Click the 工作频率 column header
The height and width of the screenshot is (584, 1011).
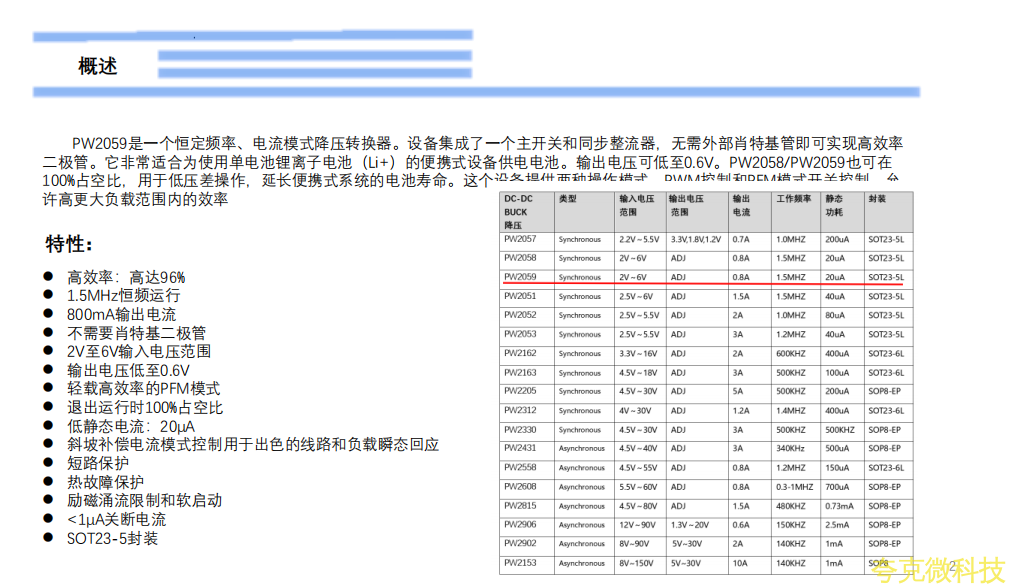(791, 199)
